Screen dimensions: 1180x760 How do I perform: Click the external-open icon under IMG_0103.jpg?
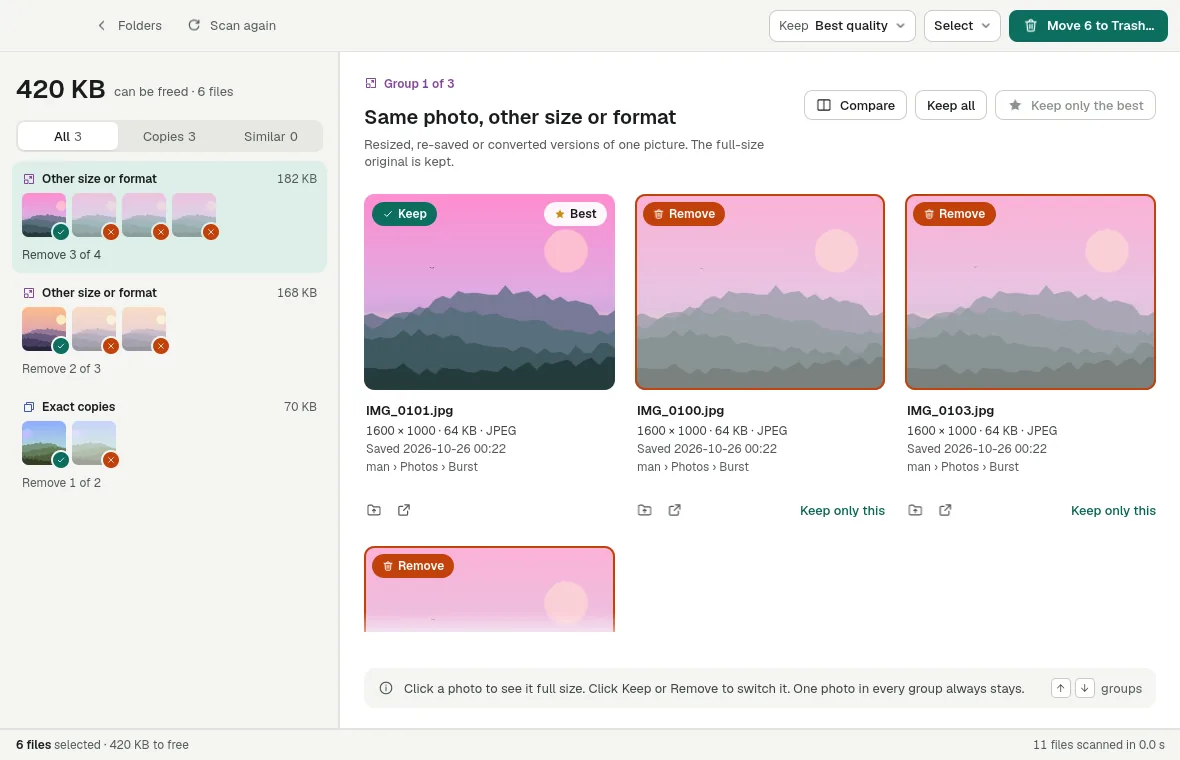point(945,510)
